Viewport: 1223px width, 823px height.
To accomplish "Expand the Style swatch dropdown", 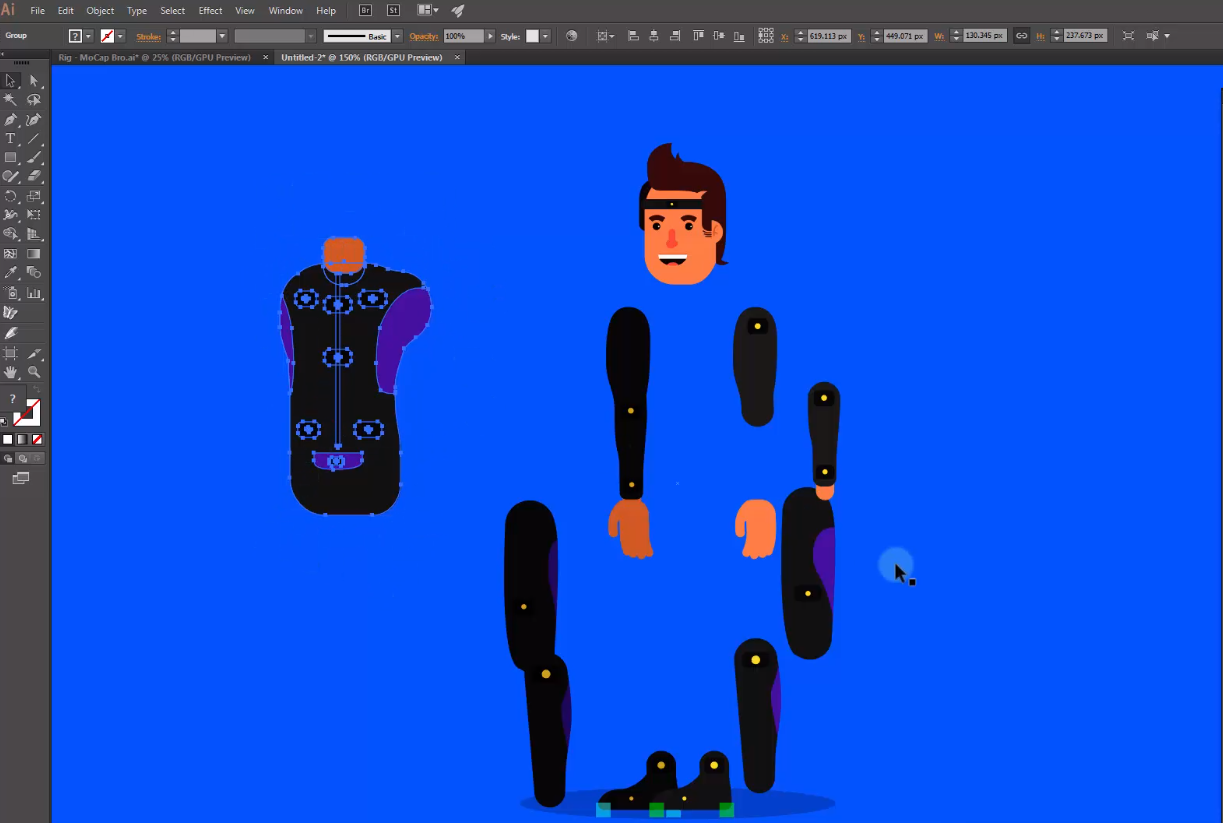I will pyautogui.click(x=545, y=36).
